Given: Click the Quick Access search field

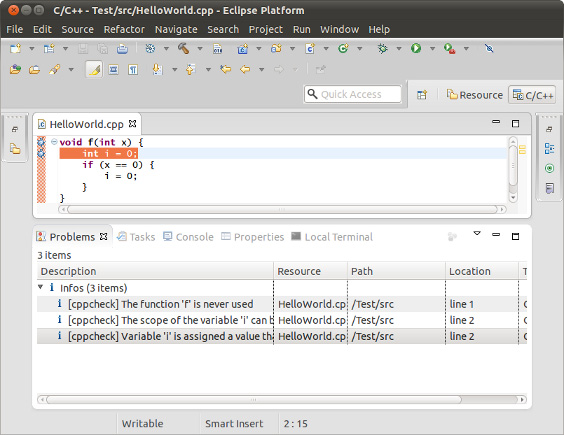Looking at the screenshot, I should pyautogui.click(x=352, y=94).
